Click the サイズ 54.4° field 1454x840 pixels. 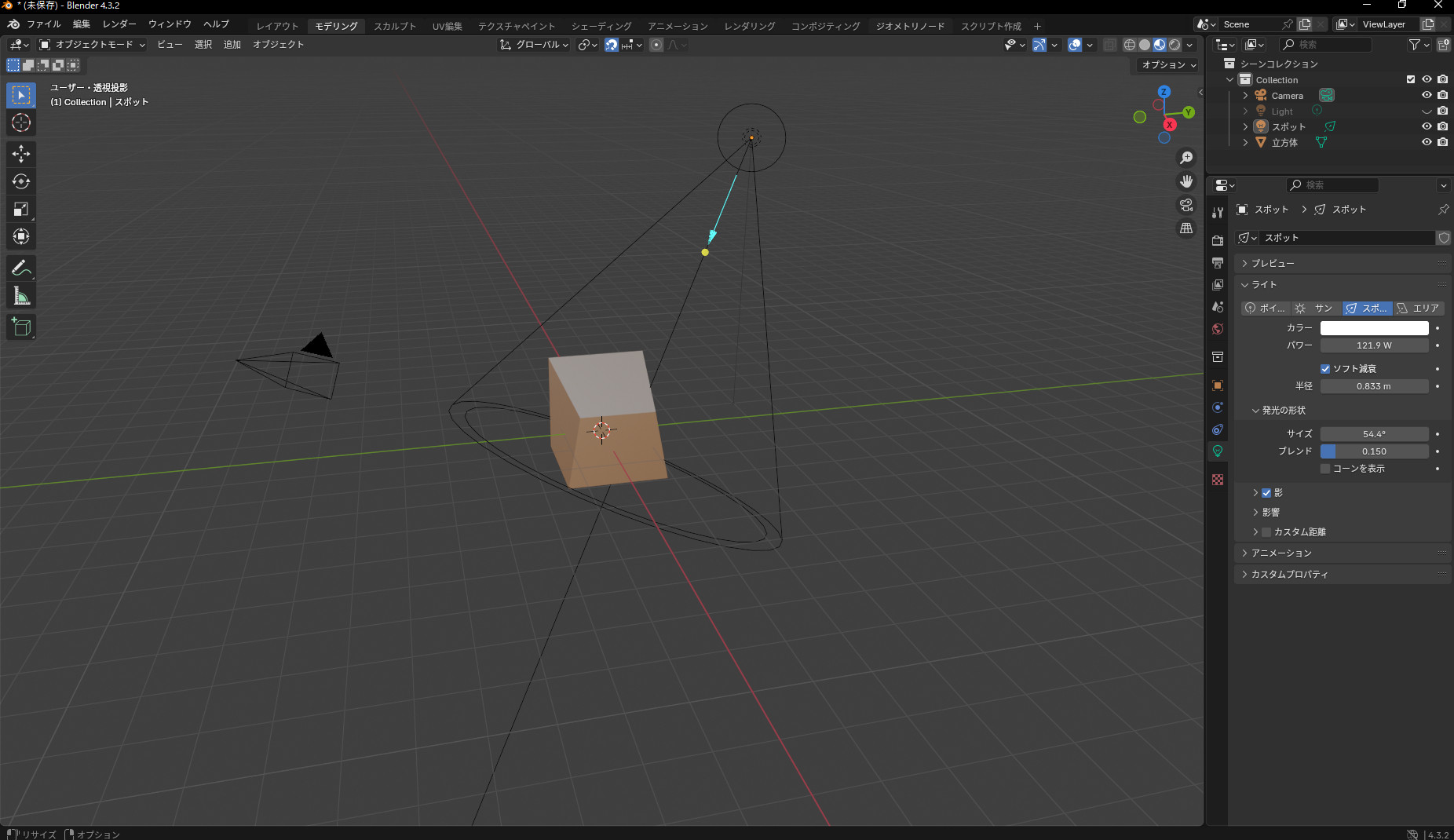pos(1374,434)
